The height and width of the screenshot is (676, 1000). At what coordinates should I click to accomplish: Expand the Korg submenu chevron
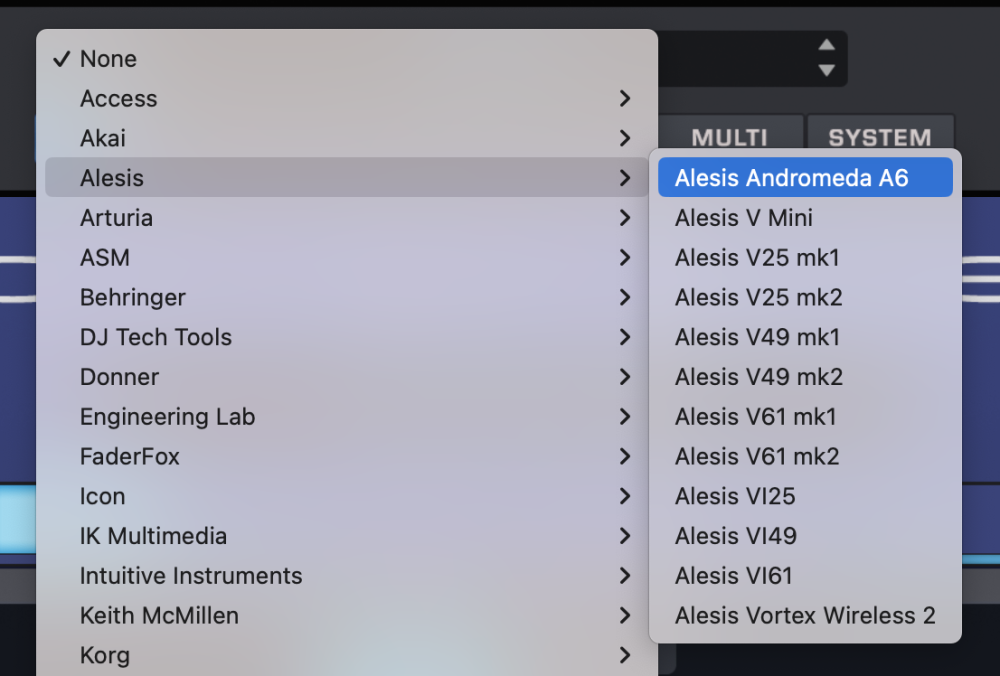(x=625, y=656)
